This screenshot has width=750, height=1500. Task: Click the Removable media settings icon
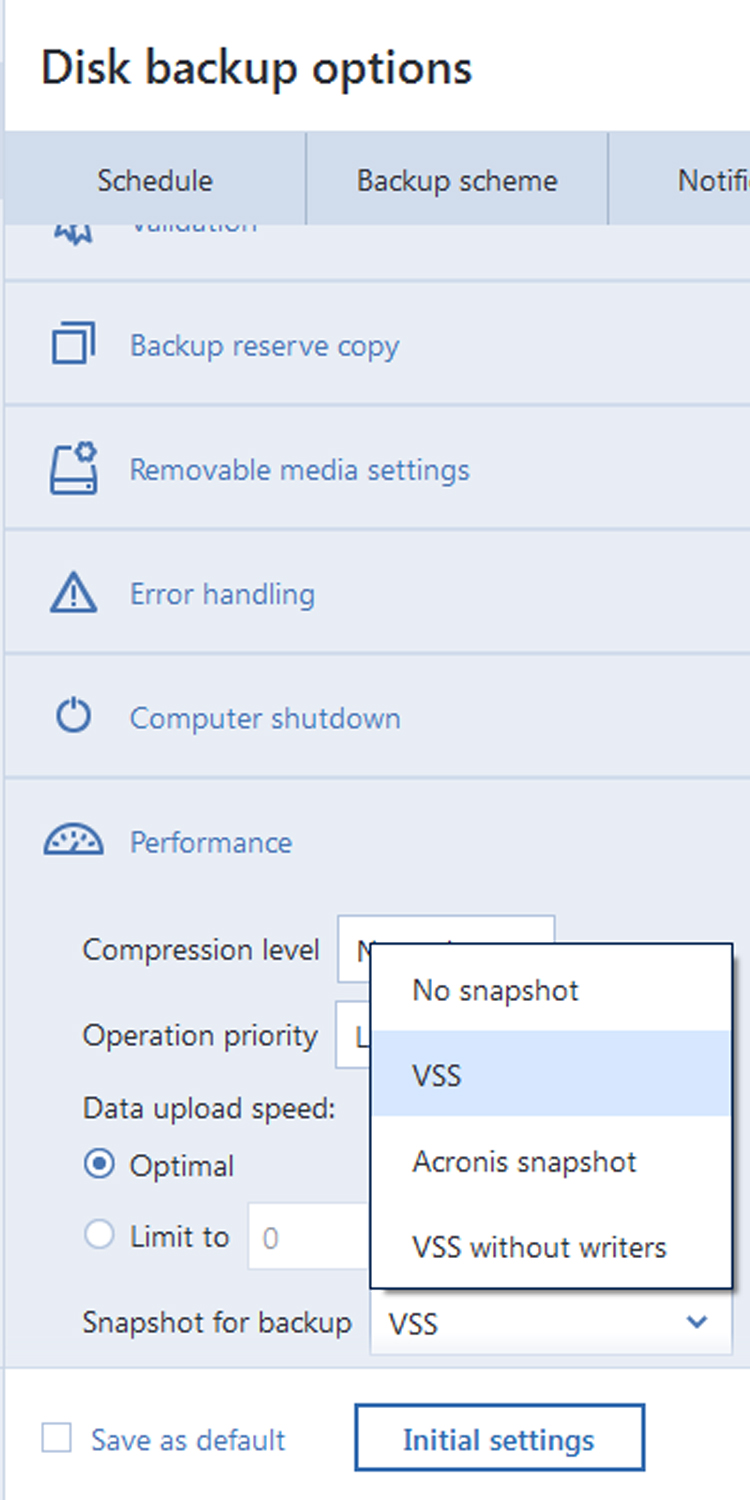74,469
